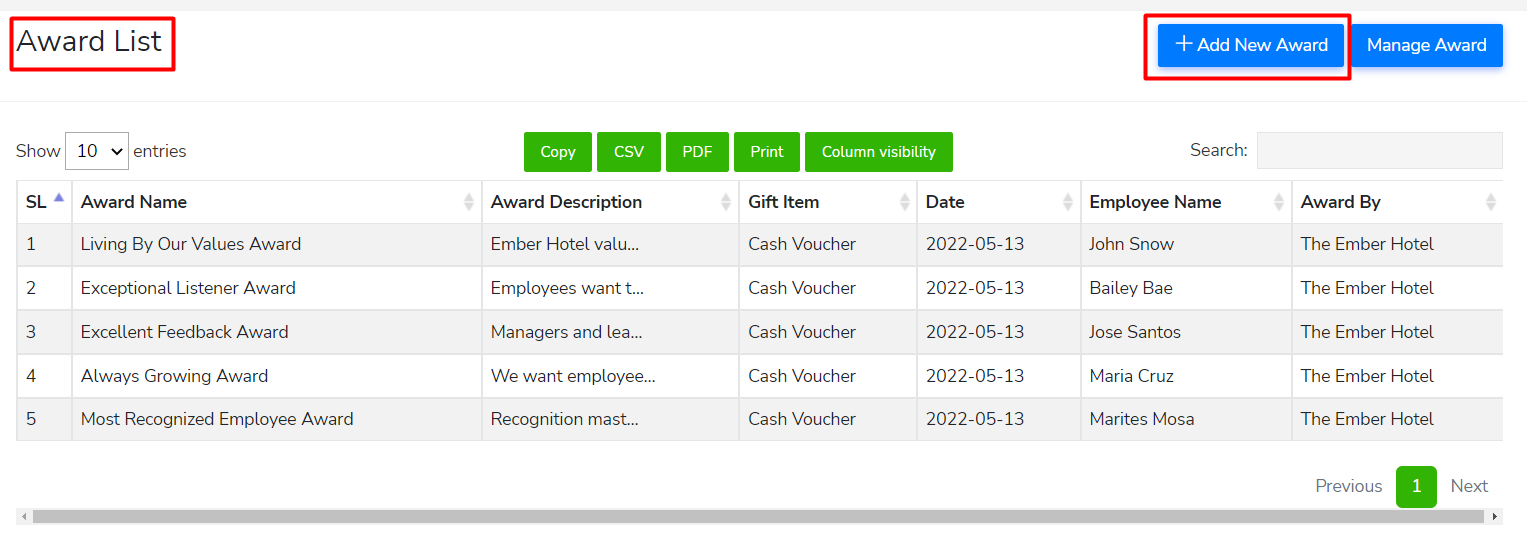The height and width of the screenshot is (551, 1527).
Task: Open the Manage Award page
Action: click(x=1426, y=45)
